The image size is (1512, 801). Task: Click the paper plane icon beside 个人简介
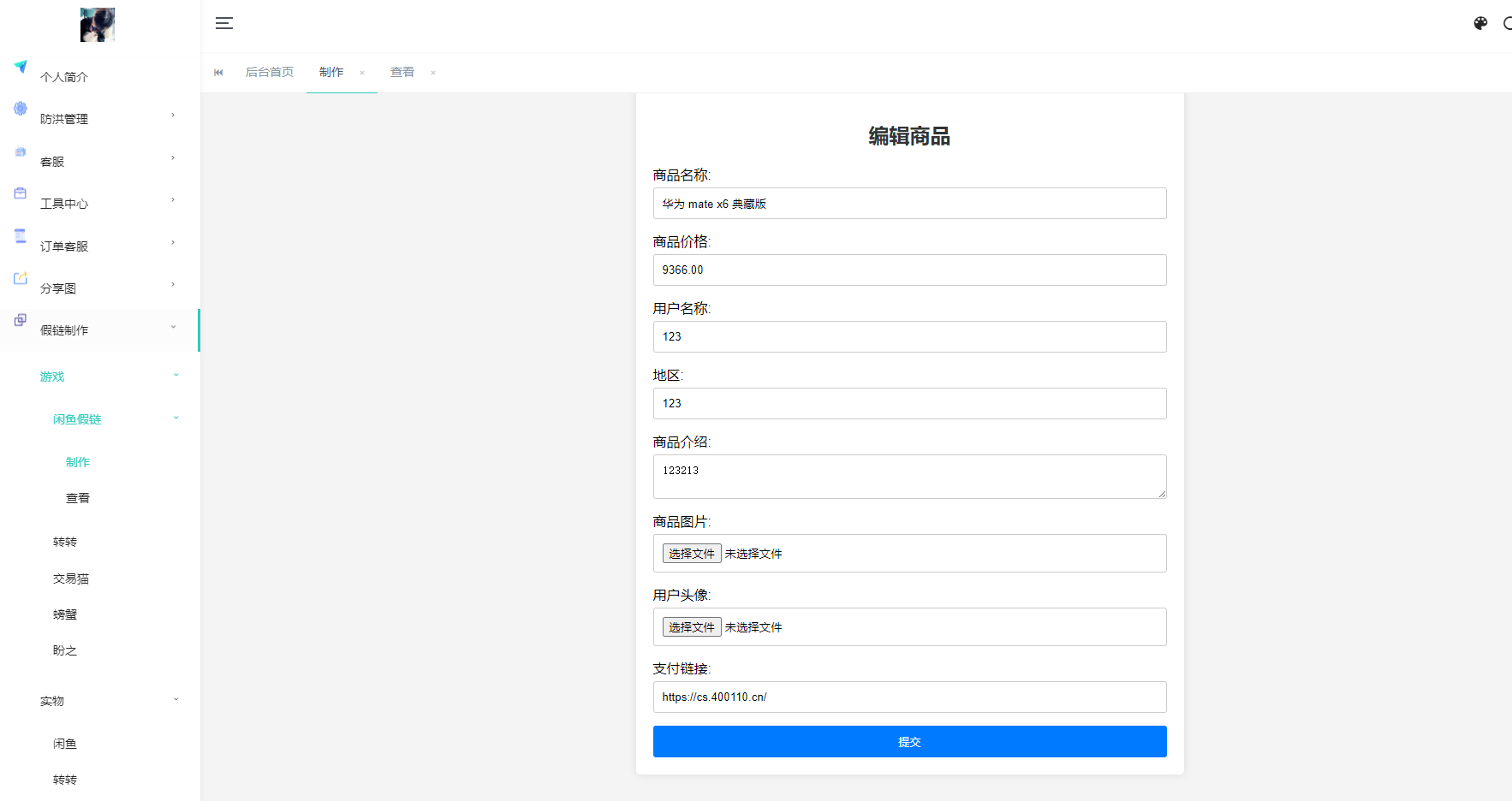(x=21, y=67)
